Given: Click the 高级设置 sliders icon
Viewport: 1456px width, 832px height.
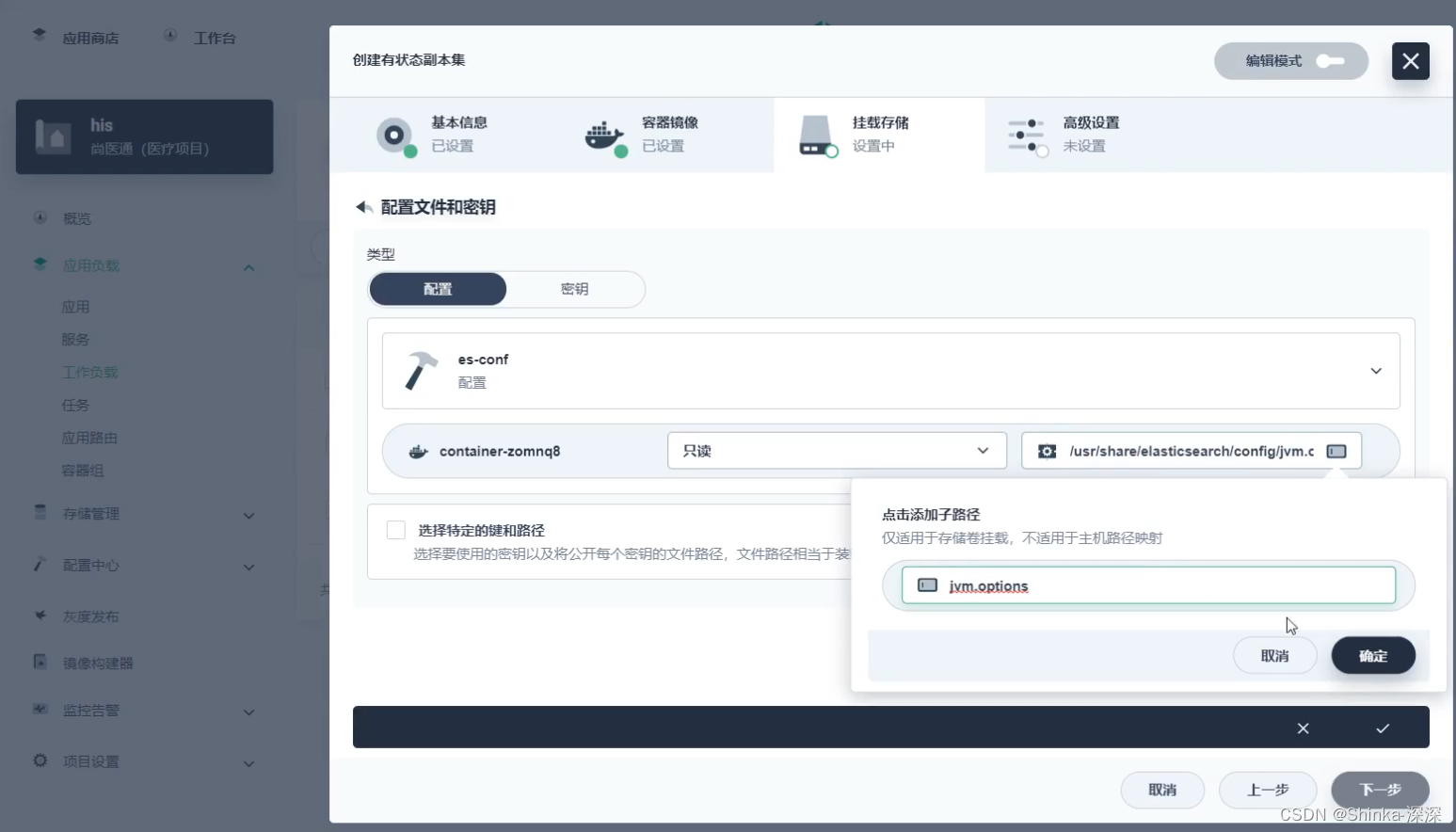Looking at the screenshot, I should click(x=1027, y=136).
